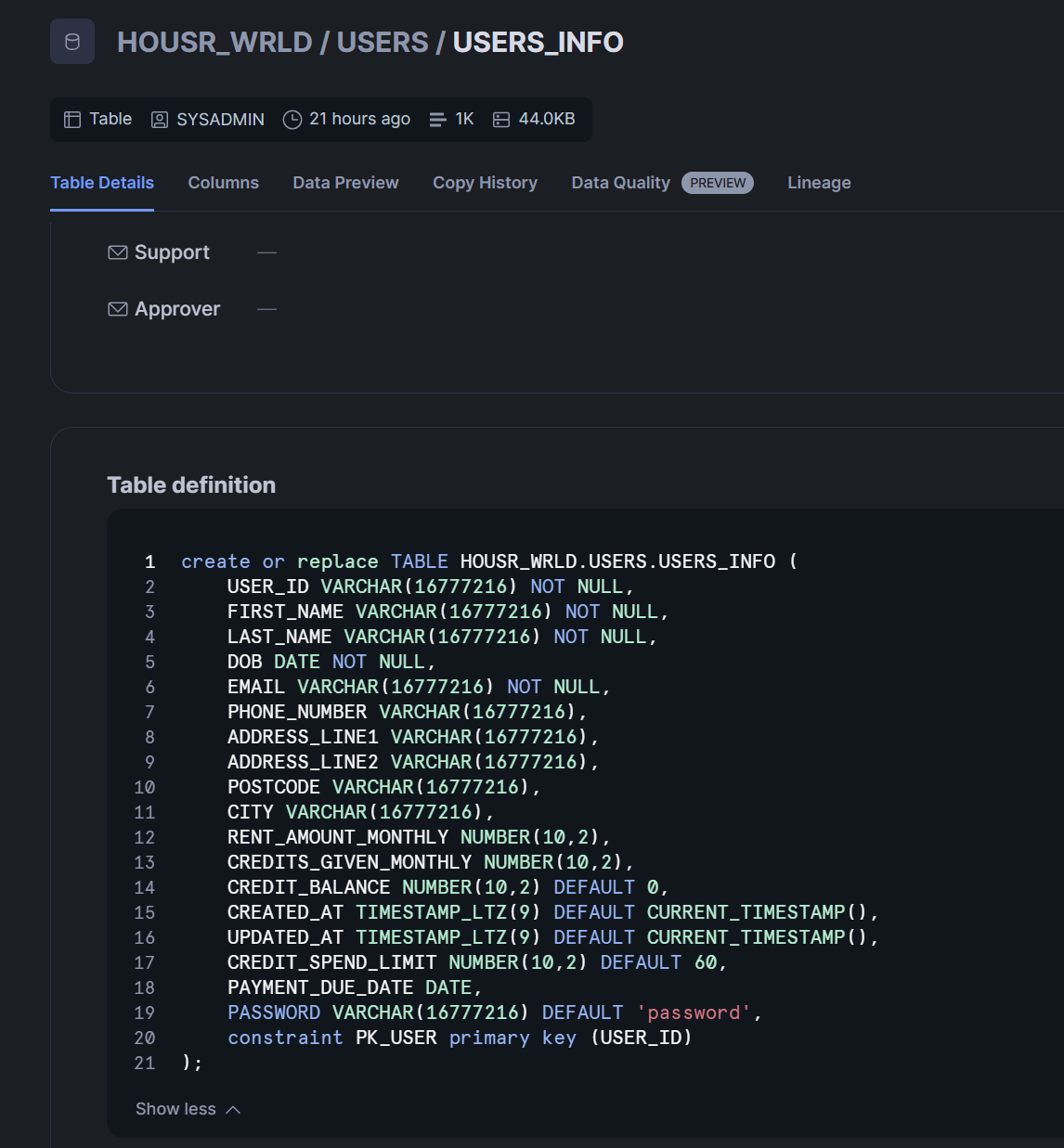This screenshot has width=1064, height=1148.
Task: Click the Support envelope icon
Action: [x=118, y=252]
